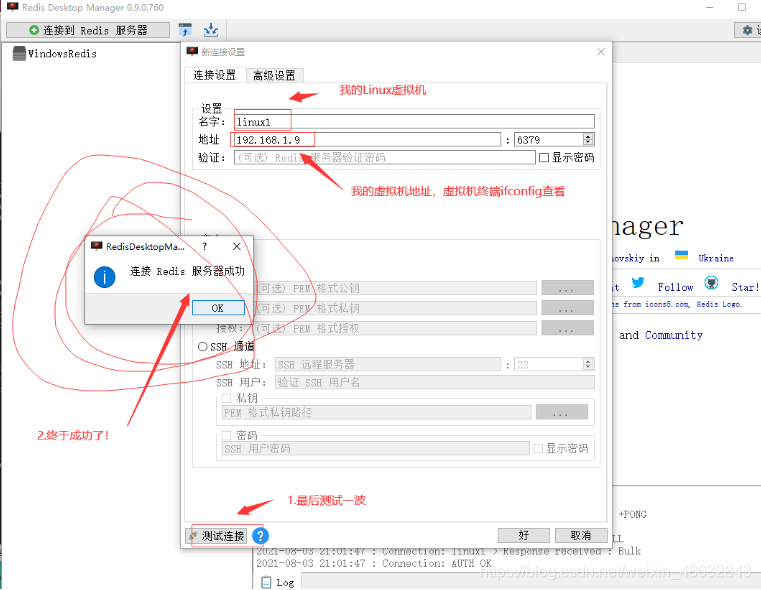This screenshot has width=761, height=590.
Task: Open the Follow link on welcome page
Action: tap(675, 287)
